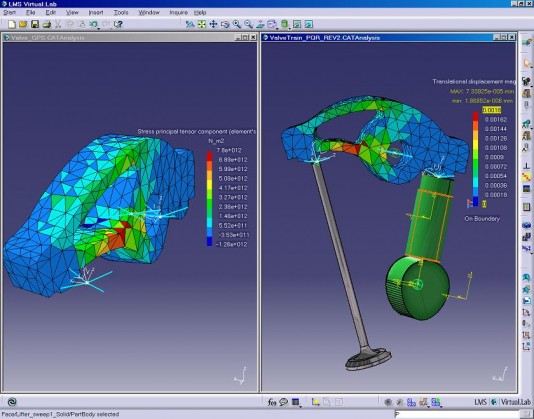The image size is (534, 419).
Task: Click the N_m2 unit label
Action: tap(216, 141)
